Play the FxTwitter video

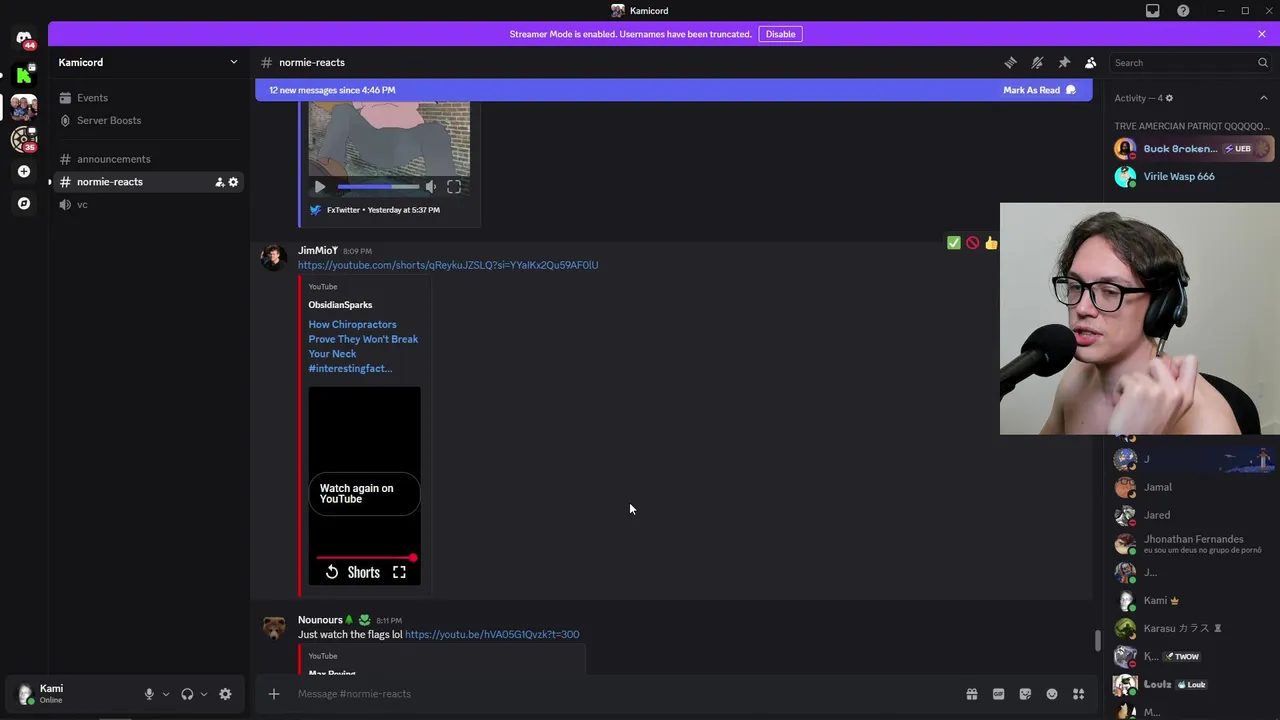click(320, 187)
